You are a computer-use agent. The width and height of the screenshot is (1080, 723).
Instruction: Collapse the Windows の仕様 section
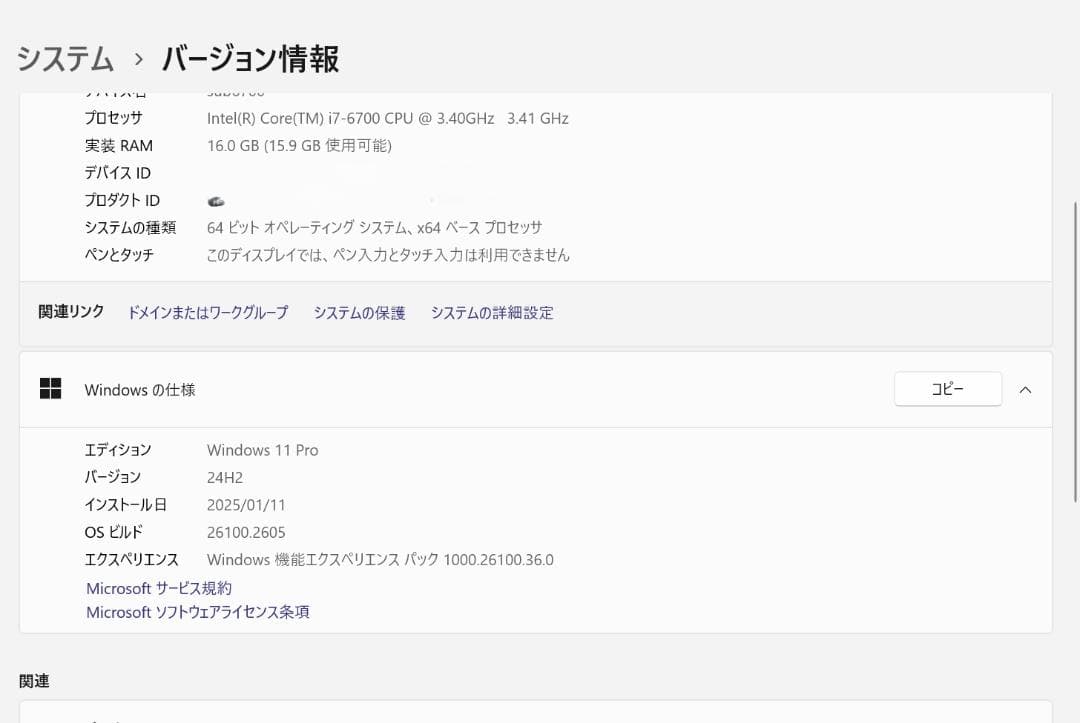(x=1025, y=389)
